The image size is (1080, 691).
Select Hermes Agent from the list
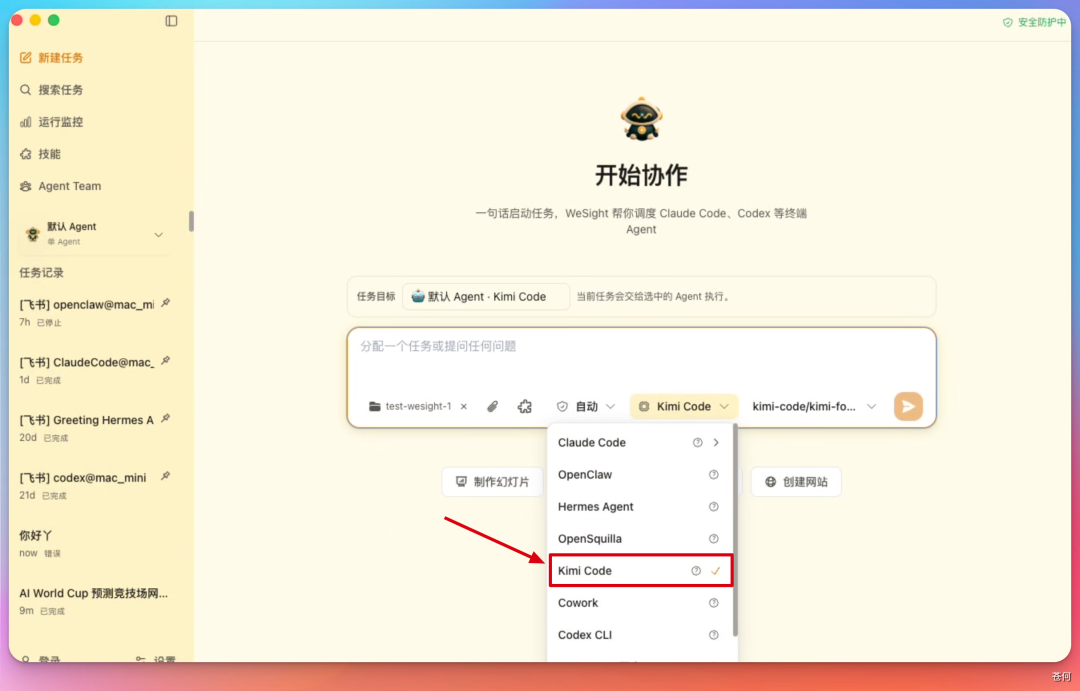tap(641, 506)
